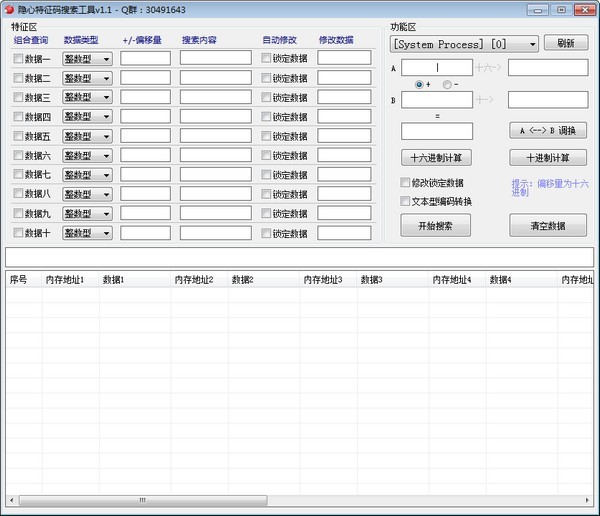Focus the B value input field
This screenshot has width=600, height=516.
(x=437, y=100)
